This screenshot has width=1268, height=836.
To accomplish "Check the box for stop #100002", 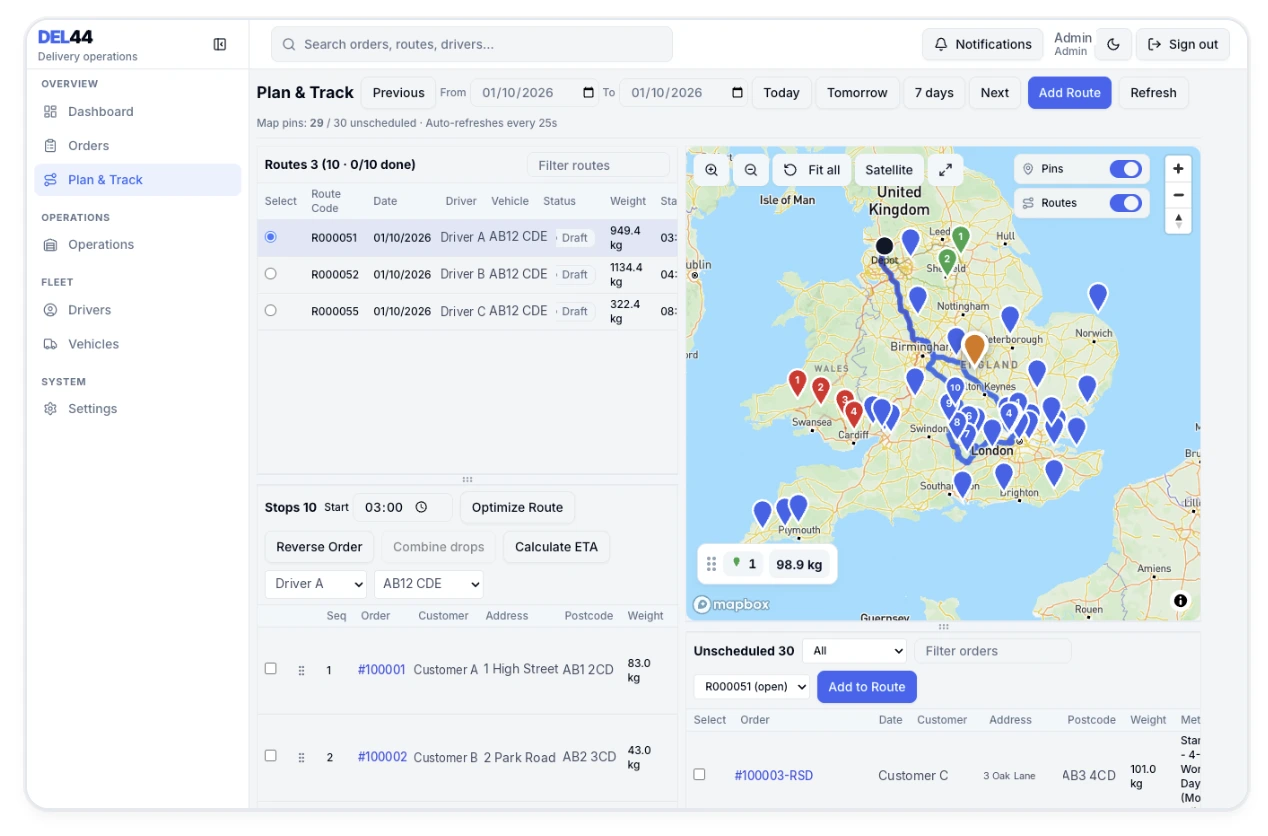I will coord(270,755).
